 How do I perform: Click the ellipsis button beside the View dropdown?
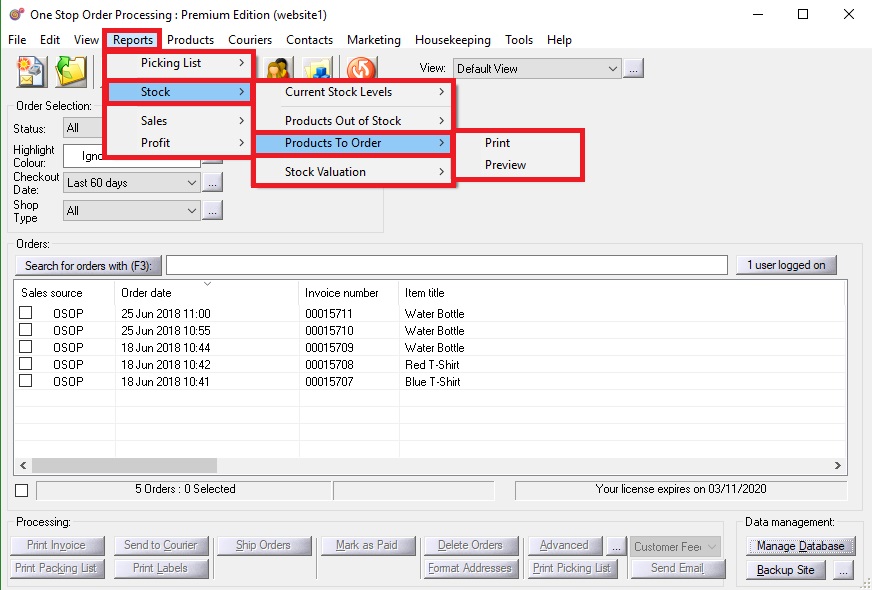click(633, 69)
